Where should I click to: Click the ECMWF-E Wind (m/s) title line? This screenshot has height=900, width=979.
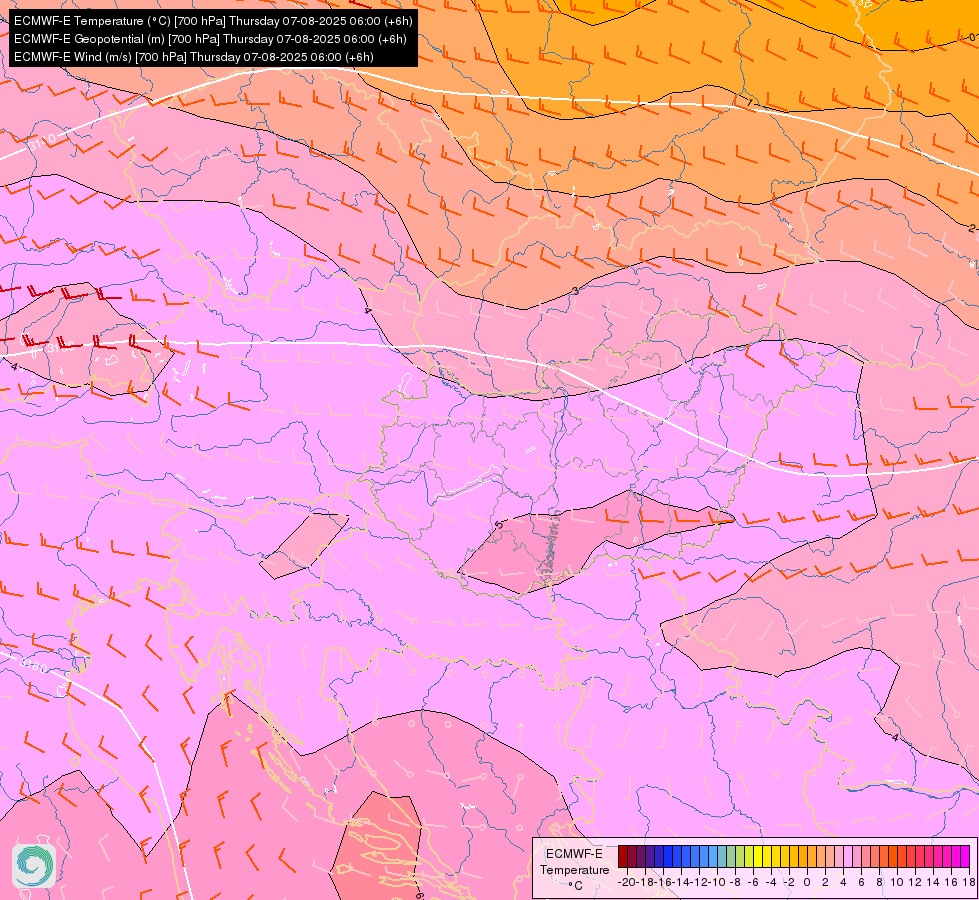(194, 57)
